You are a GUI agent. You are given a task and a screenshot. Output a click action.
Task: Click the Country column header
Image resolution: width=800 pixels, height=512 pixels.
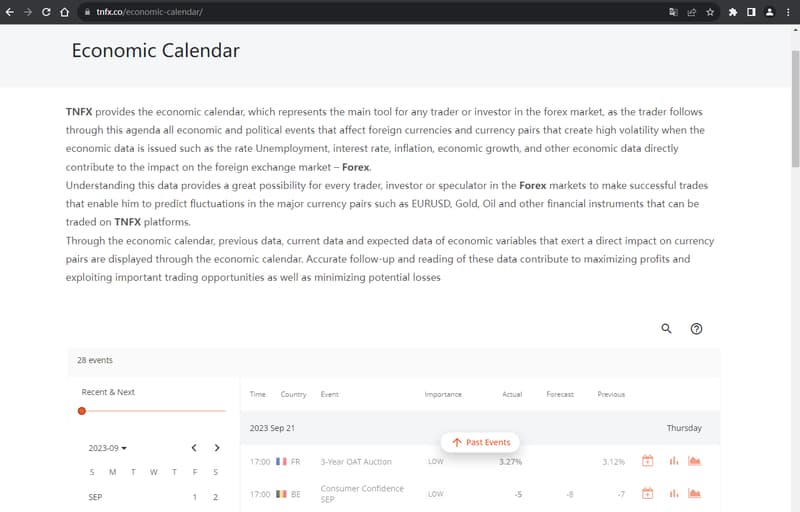point(293,394)
